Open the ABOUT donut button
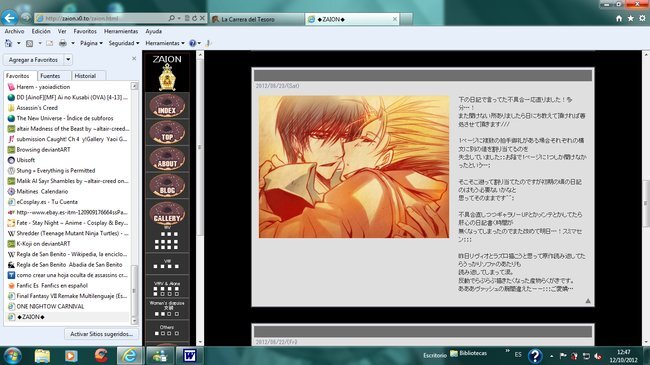 [167, 159]
